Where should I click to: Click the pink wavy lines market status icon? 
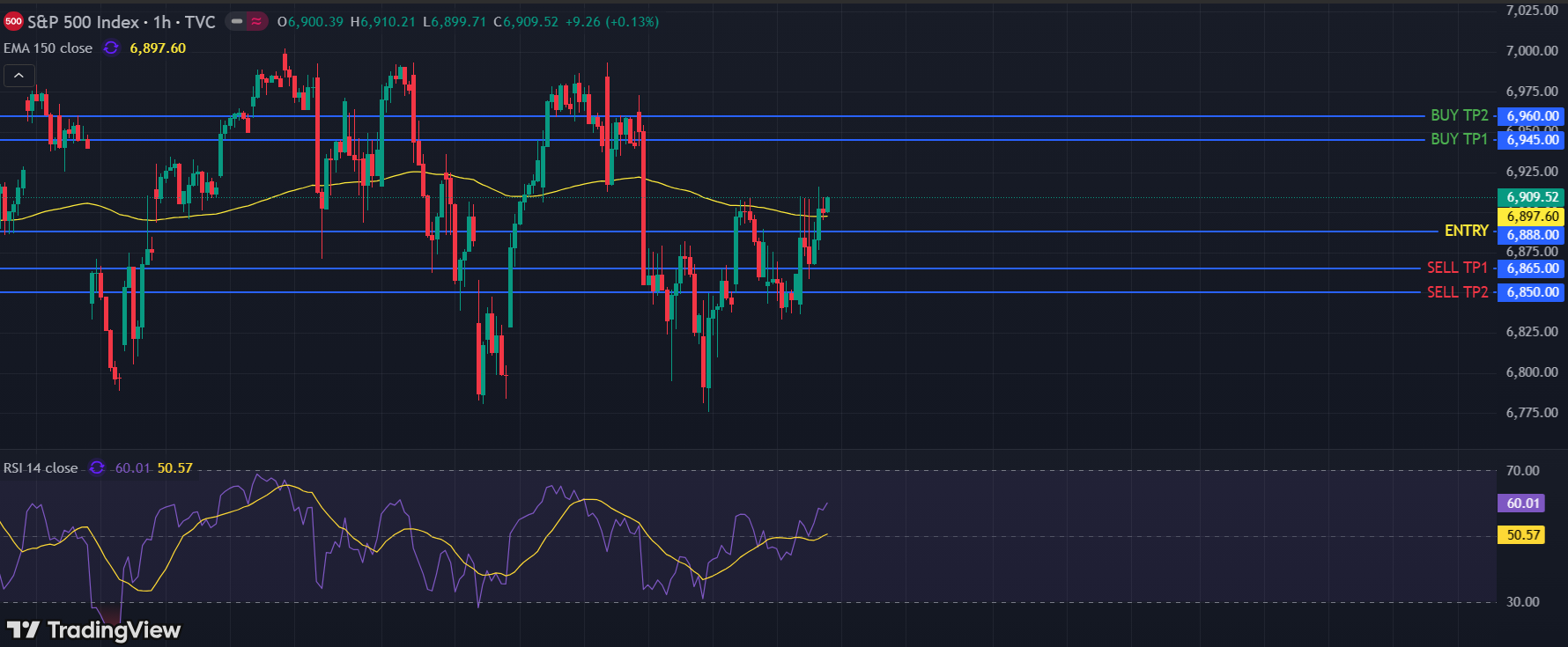click(x=256, y=22)
